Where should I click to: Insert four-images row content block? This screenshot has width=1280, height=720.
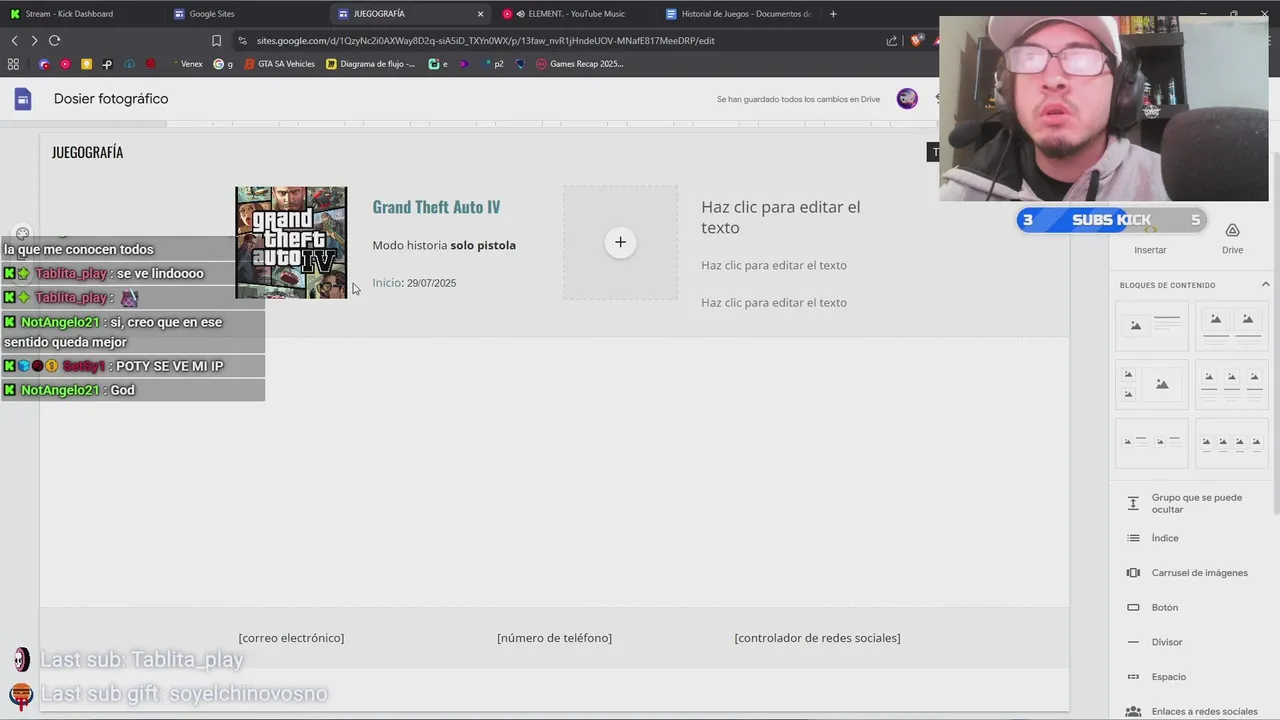coord(1232,443)
